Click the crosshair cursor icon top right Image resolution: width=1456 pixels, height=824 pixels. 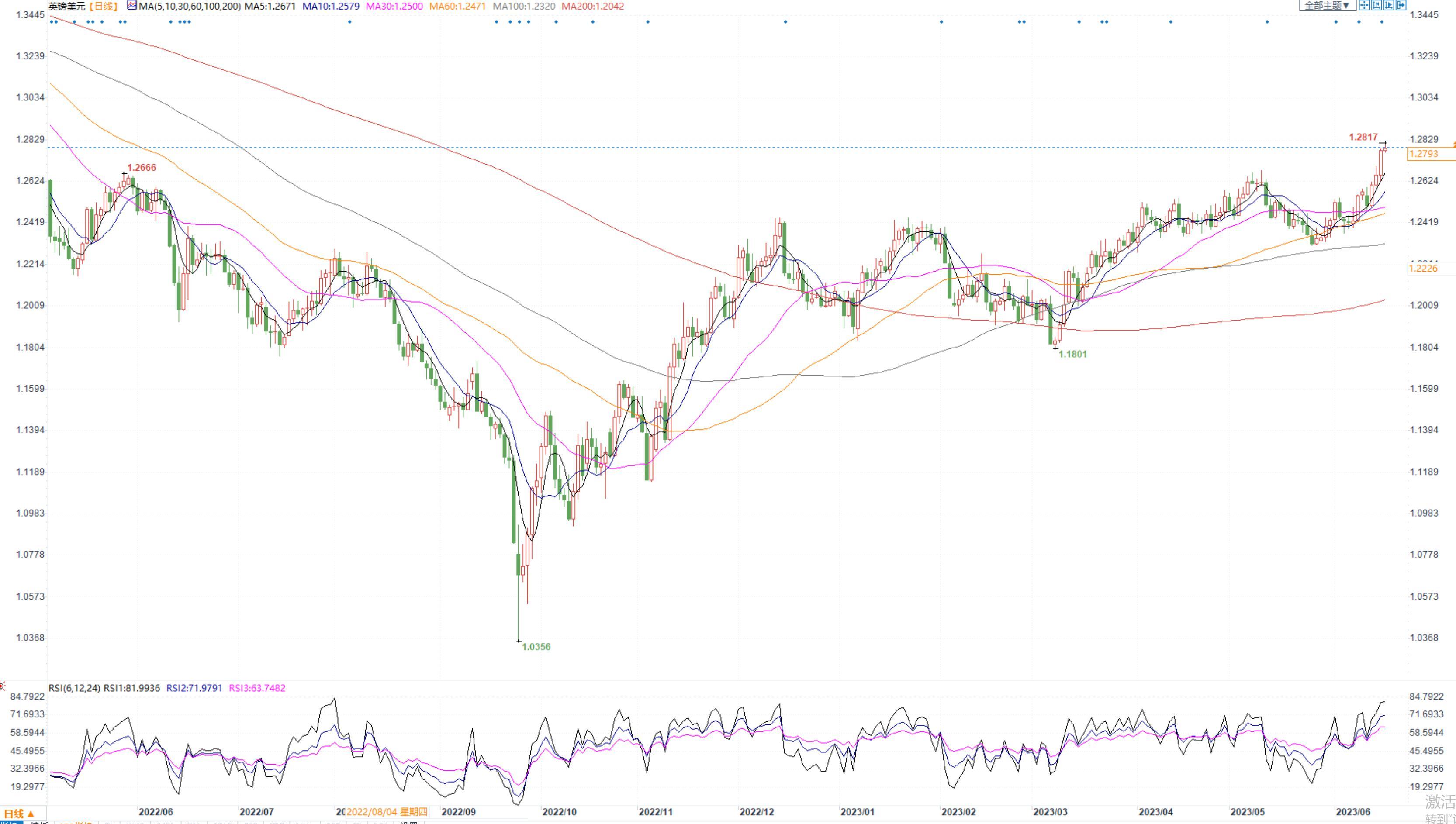[1364, 5]
